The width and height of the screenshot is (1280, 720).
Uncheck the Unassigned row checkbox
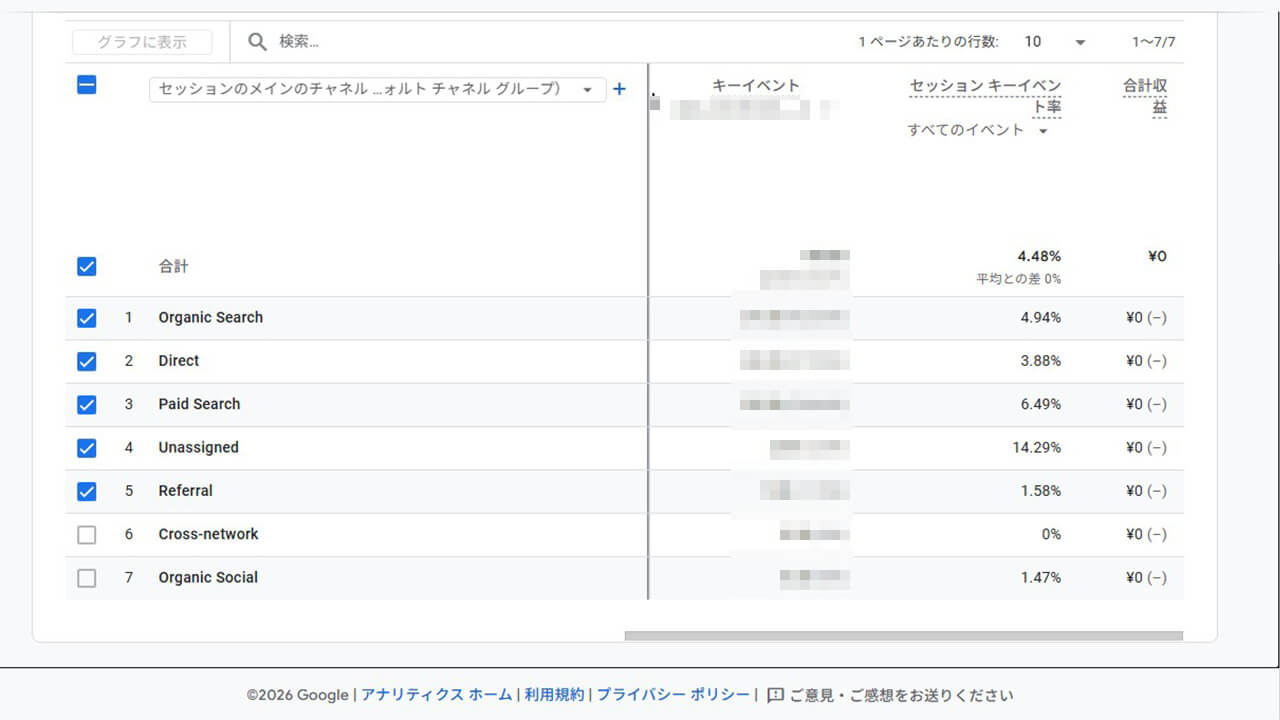87,448
